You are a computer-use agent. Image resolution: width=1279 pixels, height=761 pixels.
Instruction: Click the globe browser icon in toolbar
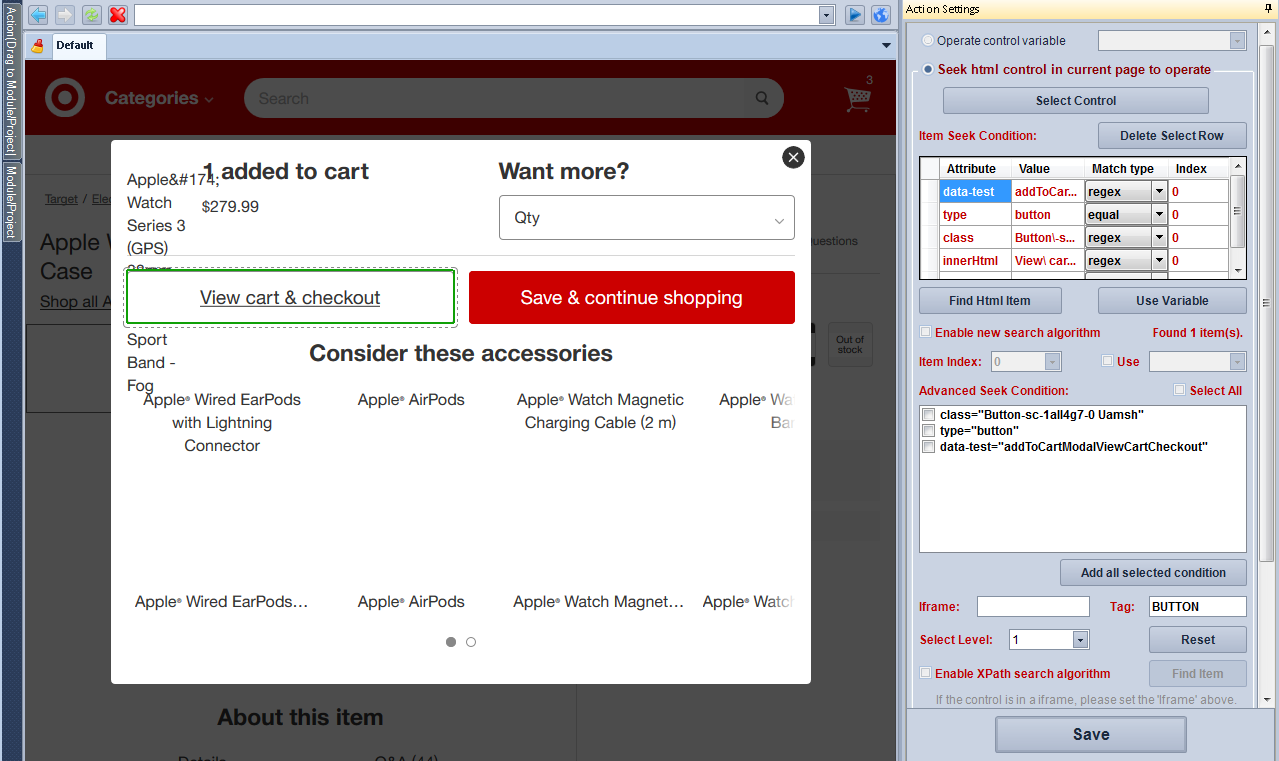click(x=881, y=15)
